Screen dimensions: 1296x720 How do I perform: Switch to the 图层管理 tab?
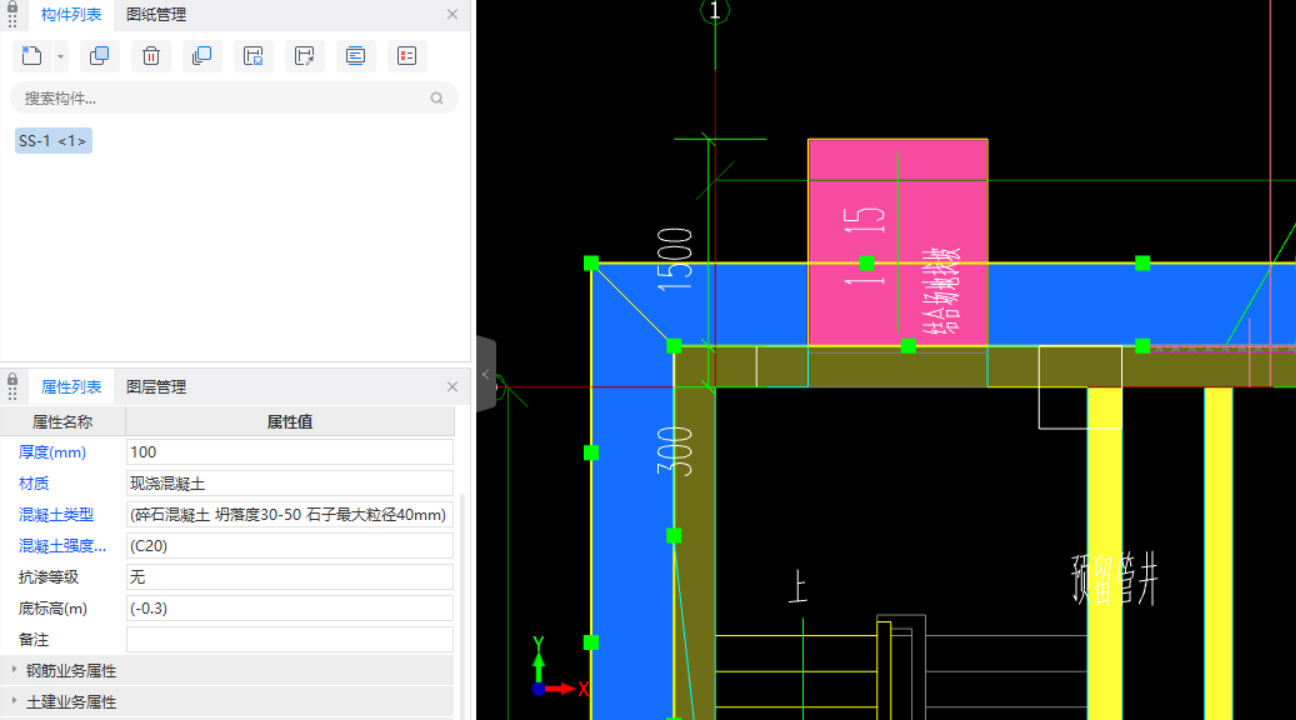156,387
